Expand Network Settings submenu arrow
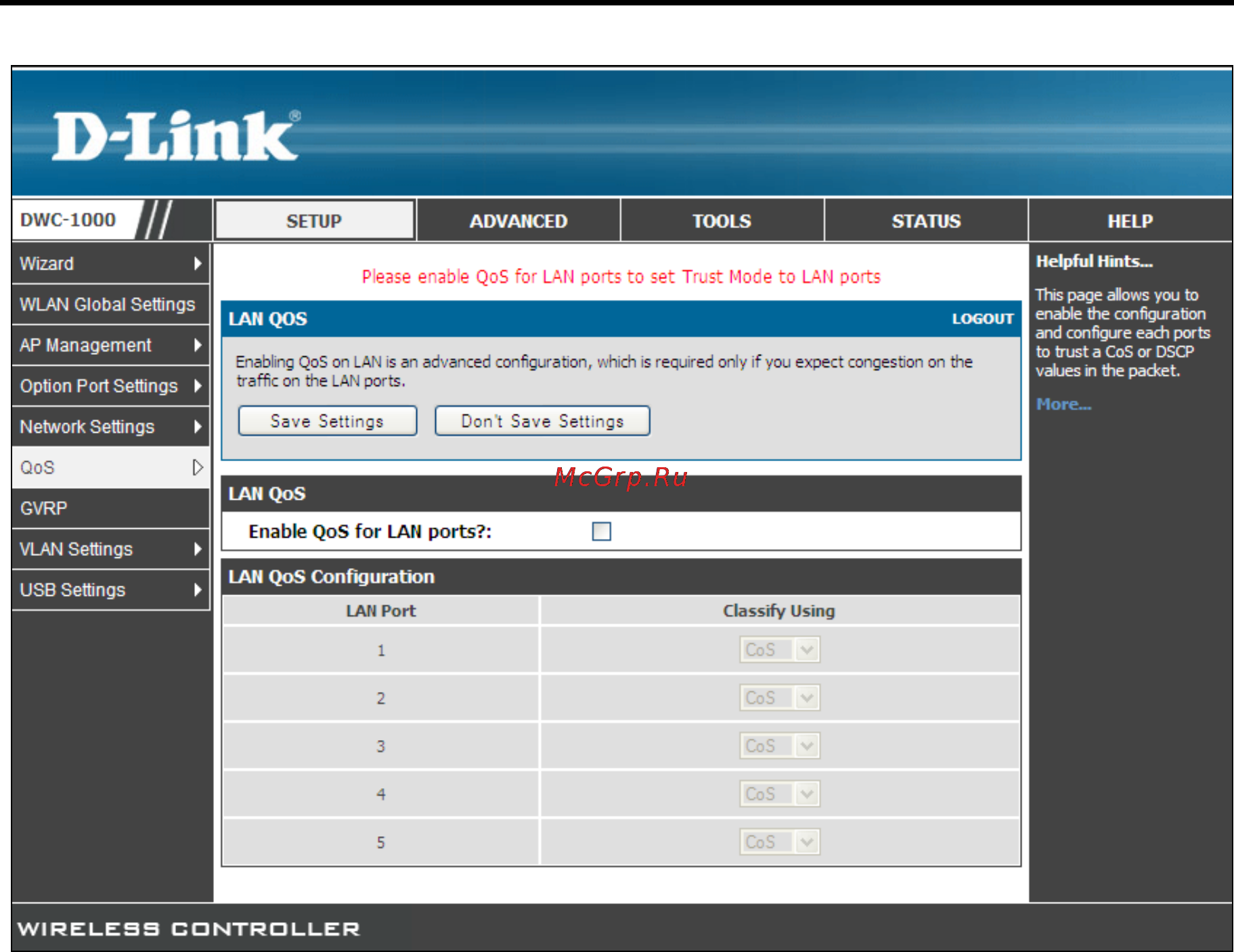Image resolution: width=1234 pixels, height=952 pixels. (x=198, y=427)
